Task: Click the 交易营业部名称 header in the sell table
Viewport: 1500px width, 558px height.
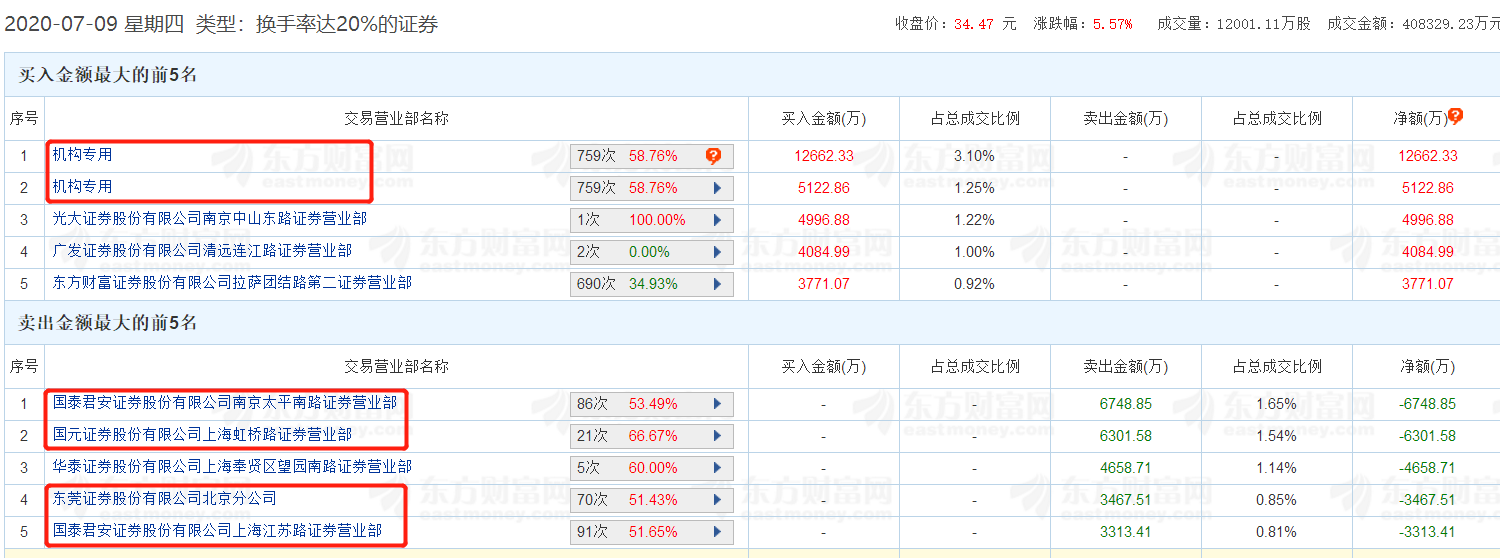Action: point(397,366)
